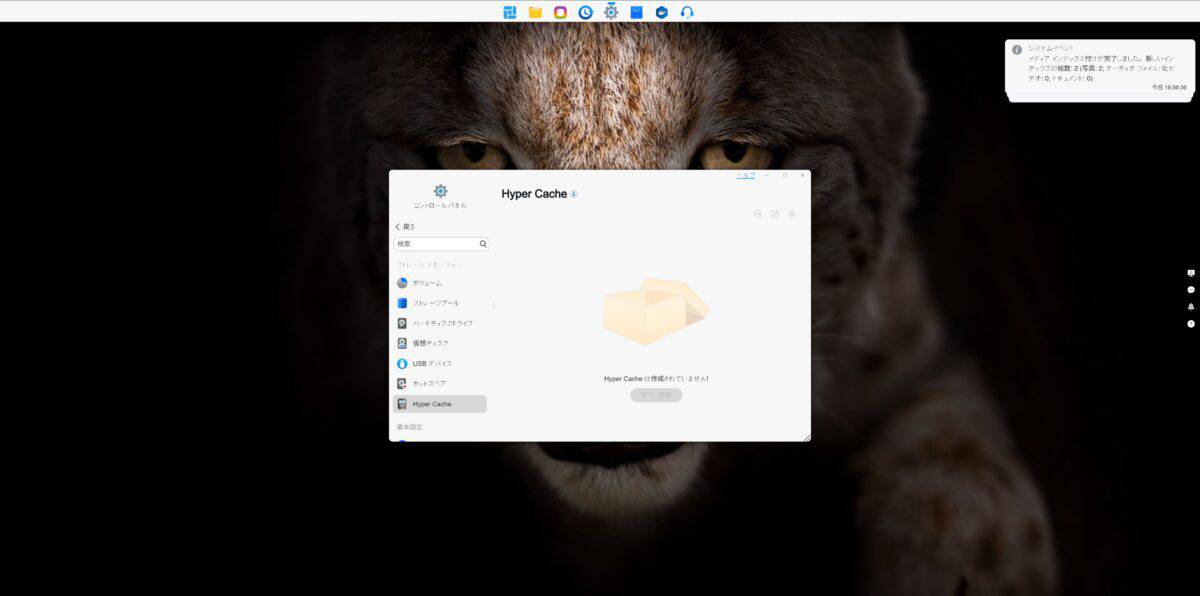Select ストレージプール in the sidebar

[435, 303]
